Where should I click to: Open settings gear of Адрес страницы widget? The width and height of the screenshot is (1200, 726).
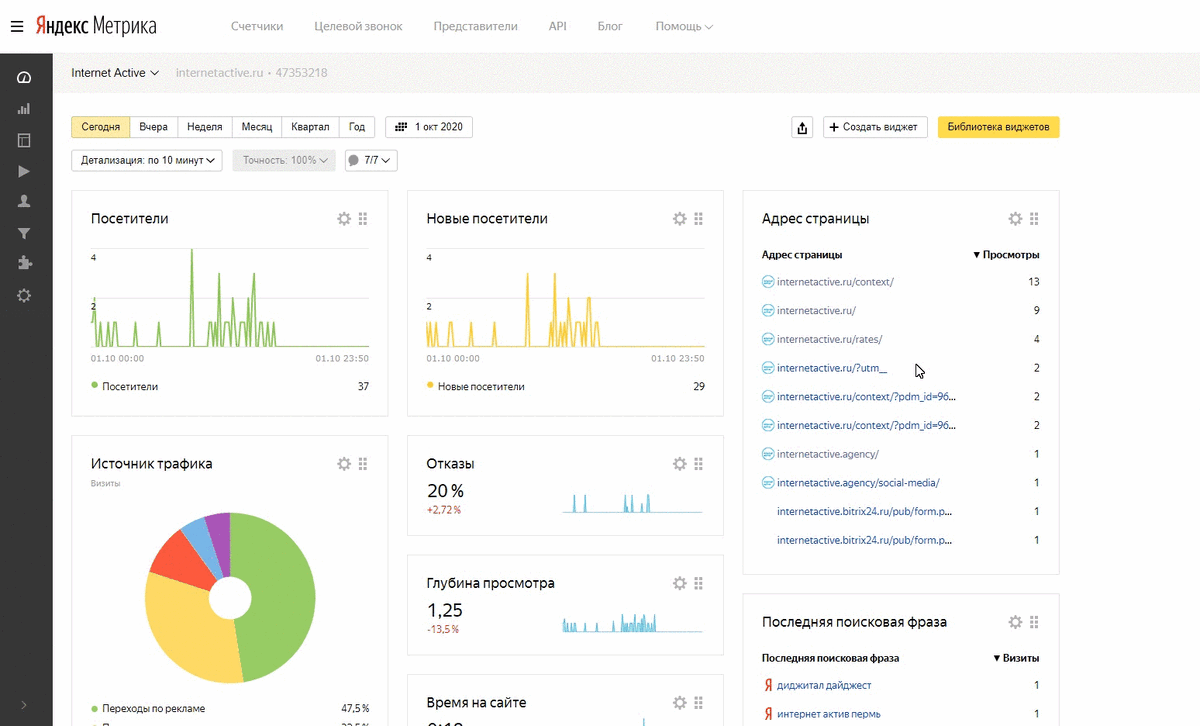click(x=1015, y=219)
